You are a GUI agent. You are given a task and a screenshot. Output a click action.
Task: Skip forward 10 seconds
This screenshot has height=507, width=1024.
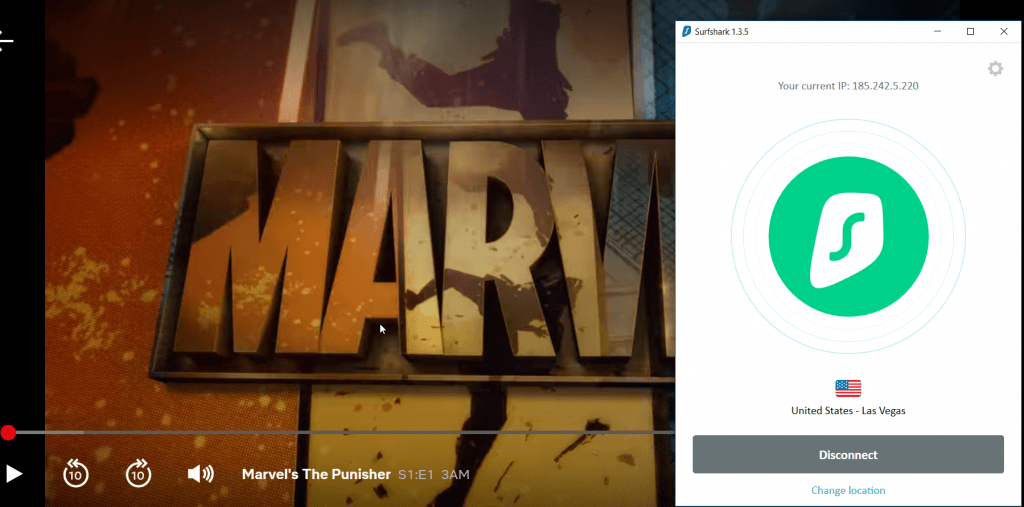[x=138, y=473]
